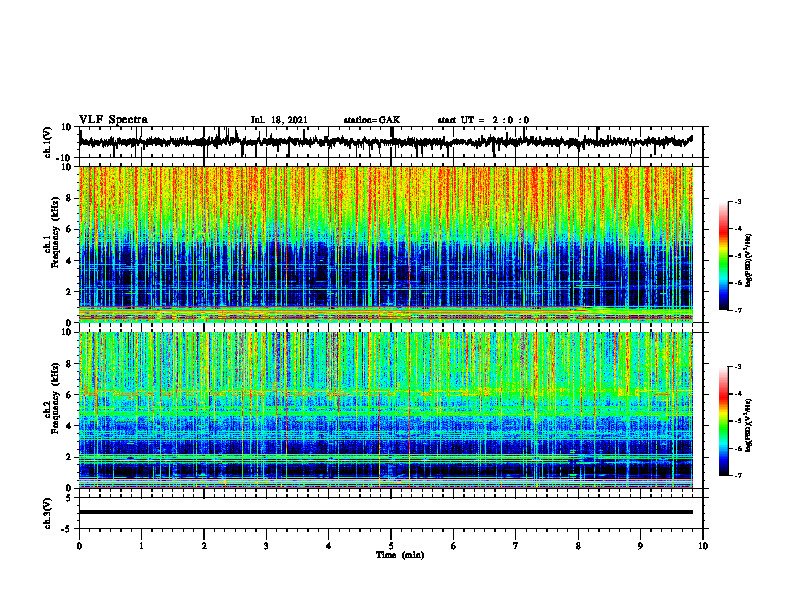Click the time axis tick label "3"

(x=266, y=546)
